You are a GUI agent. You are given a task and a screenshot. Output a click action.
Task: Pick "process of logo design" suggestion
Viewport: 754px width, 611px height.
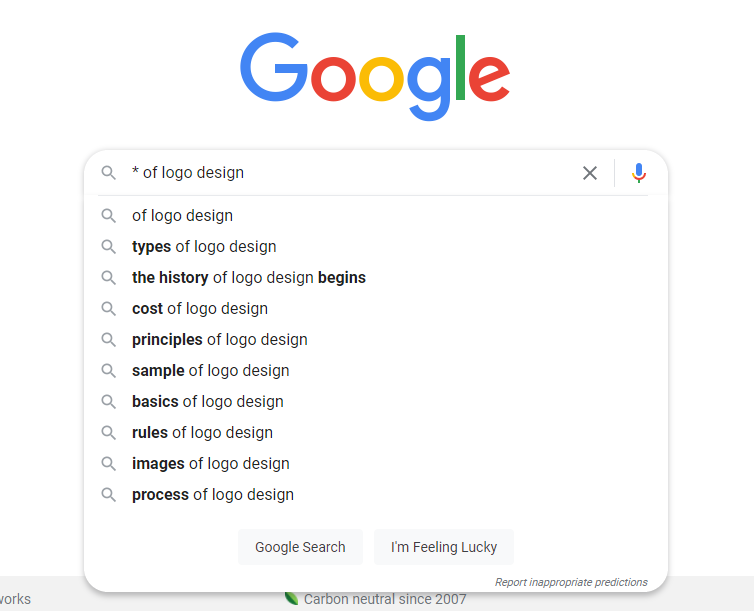pyautogui.click(x=213, y=495)
